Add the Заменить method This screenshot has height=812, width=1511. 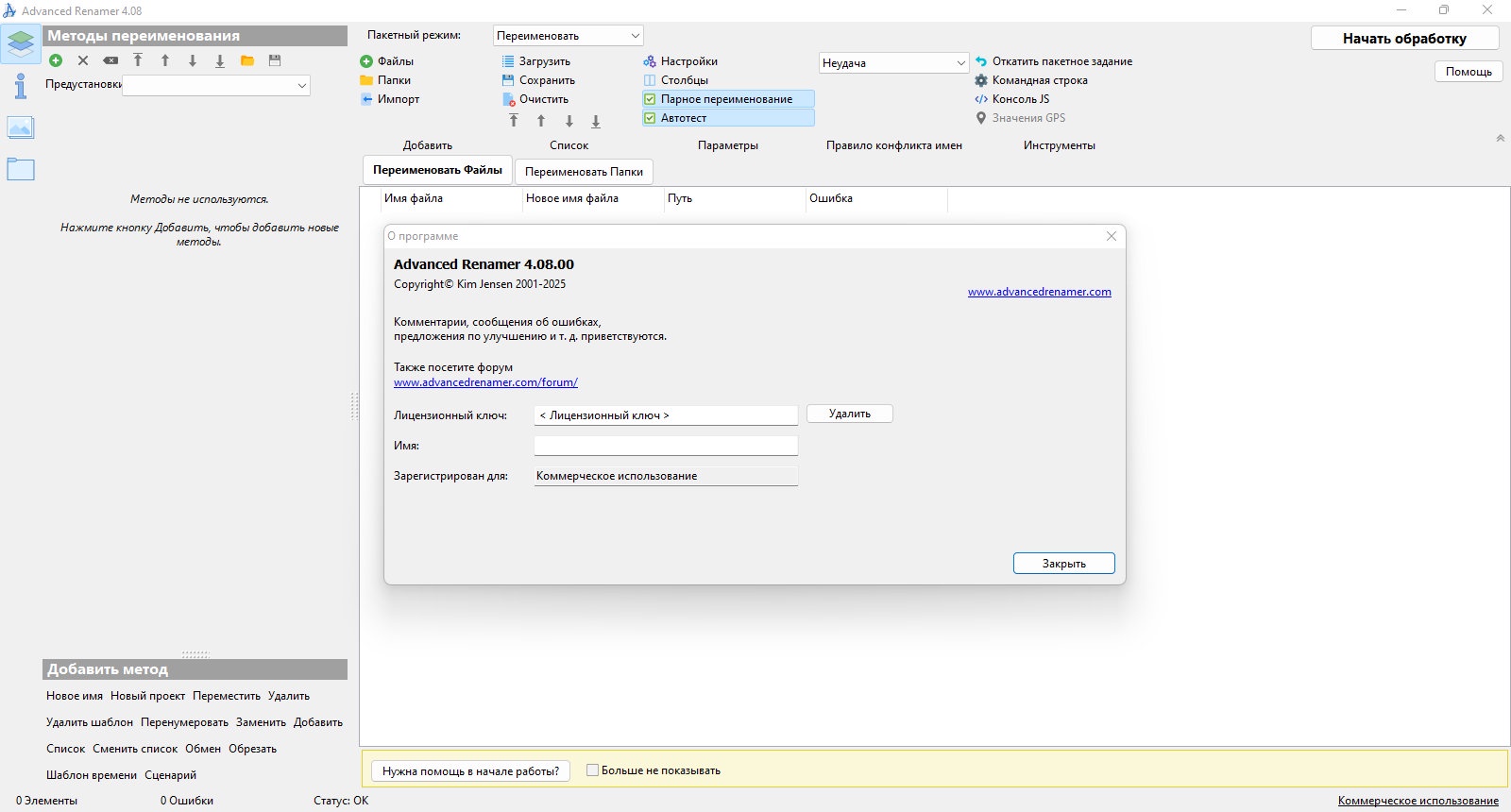coord(261,722)
